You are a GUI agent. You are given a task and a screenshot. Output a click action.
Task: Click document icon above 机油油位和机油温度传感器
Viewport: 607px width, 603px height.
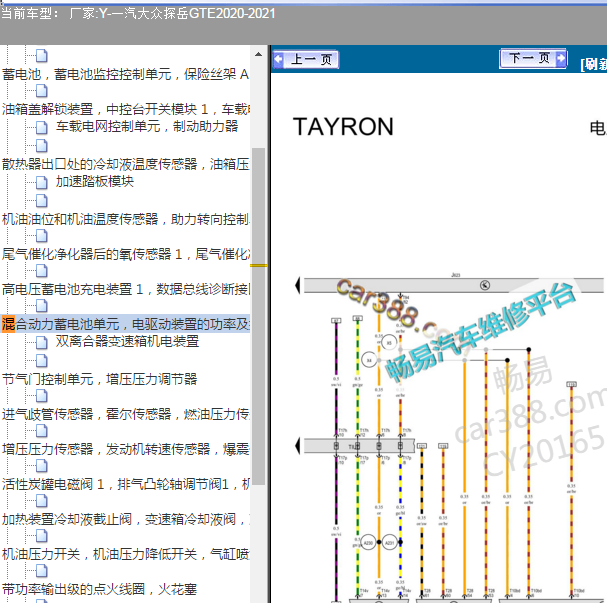pos(42,201)
